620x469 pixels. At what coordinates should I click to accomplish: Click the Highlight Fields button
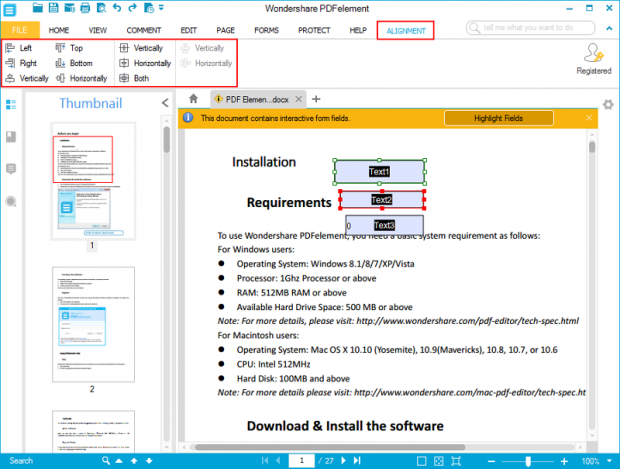click(499, 118)
